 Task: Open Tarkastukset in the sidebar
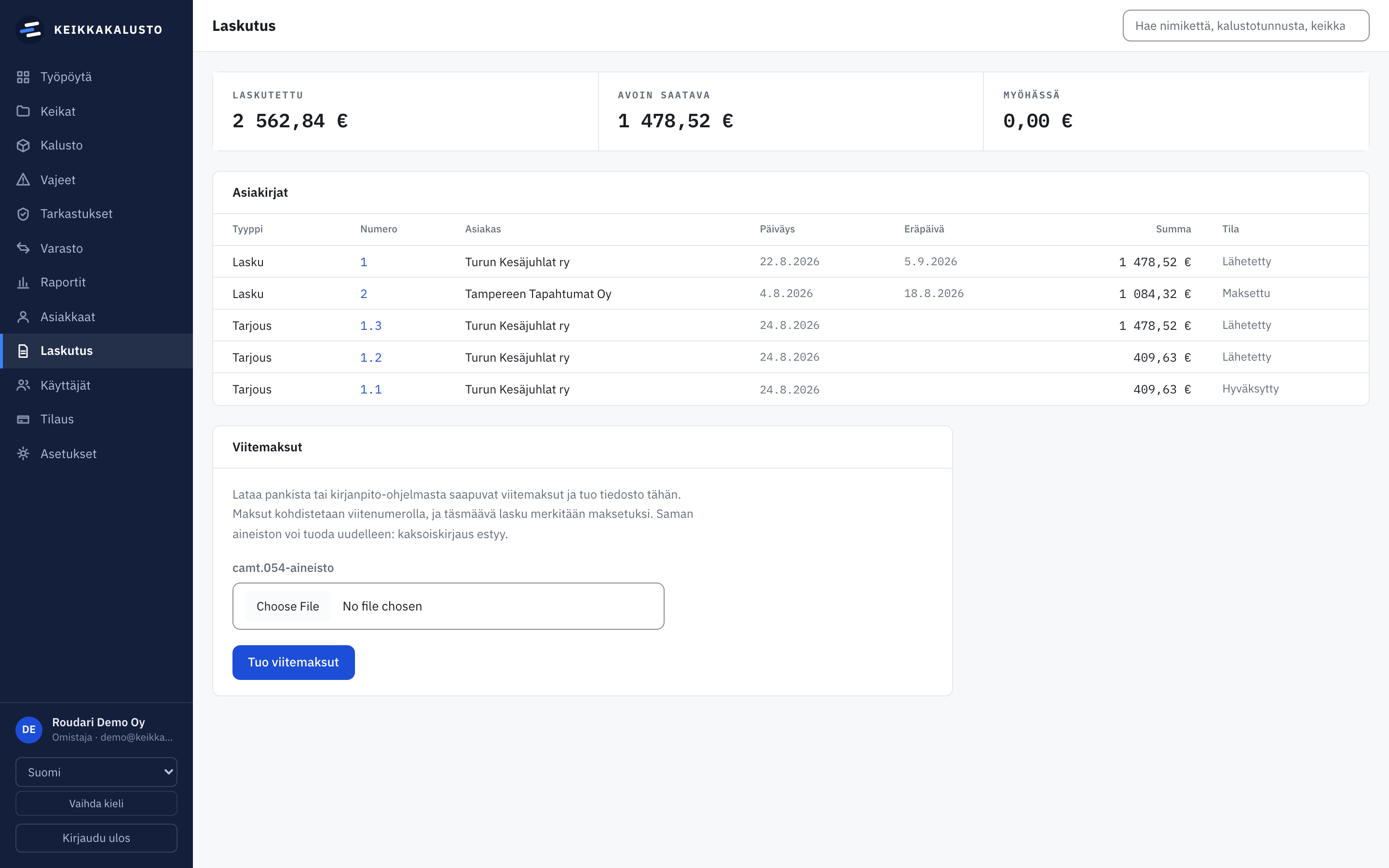(96, 214)
